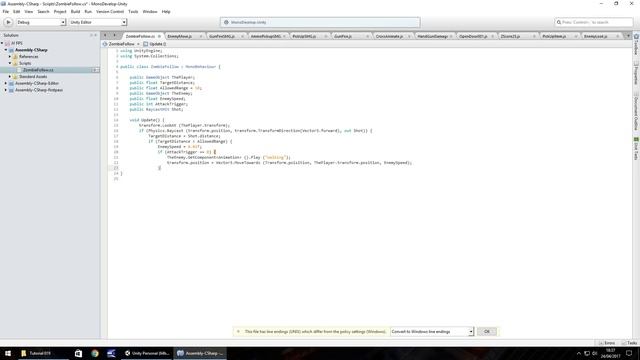
Task: Collapse the Assembly-CSharp project node
Action: point(6,50)
